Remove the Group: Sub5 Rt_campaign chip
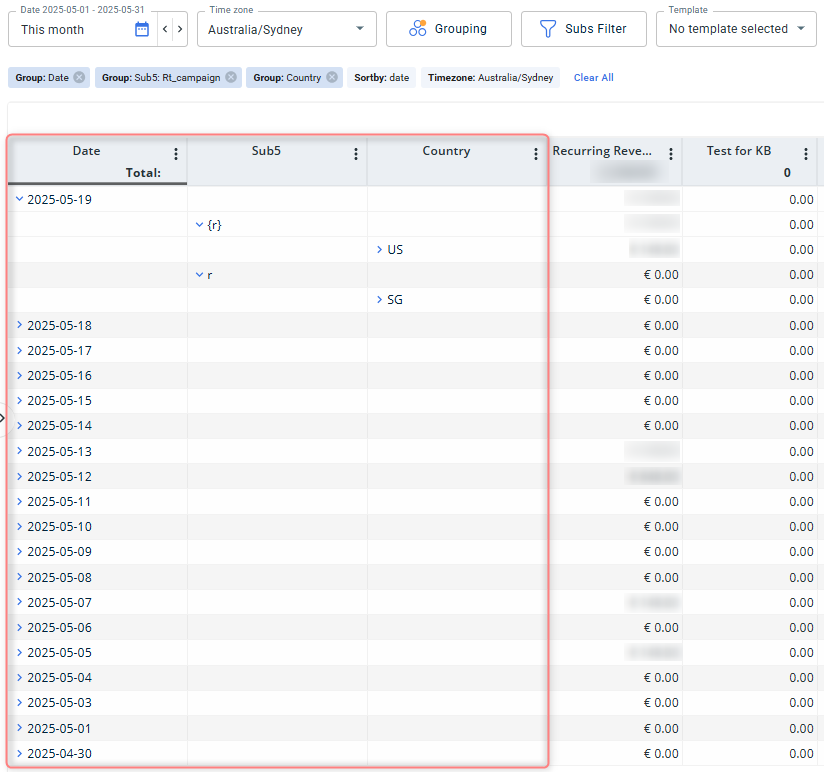This screenshot has width=824, height=772. 231,77
